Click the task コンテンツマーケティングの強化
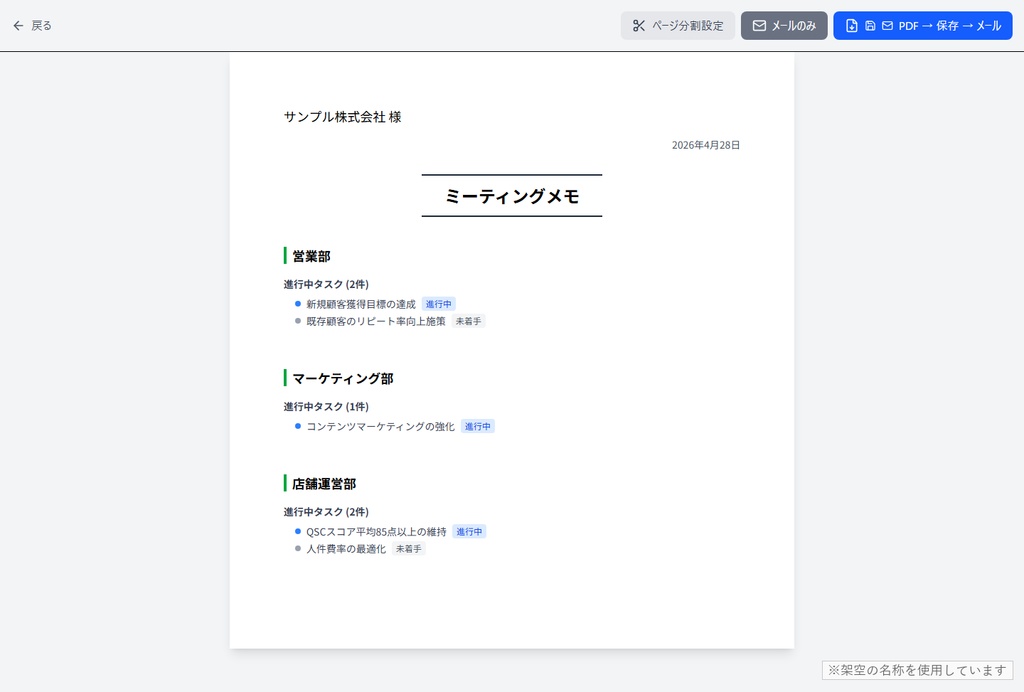This screenshot has width=1024, height=692. [380, 426]
